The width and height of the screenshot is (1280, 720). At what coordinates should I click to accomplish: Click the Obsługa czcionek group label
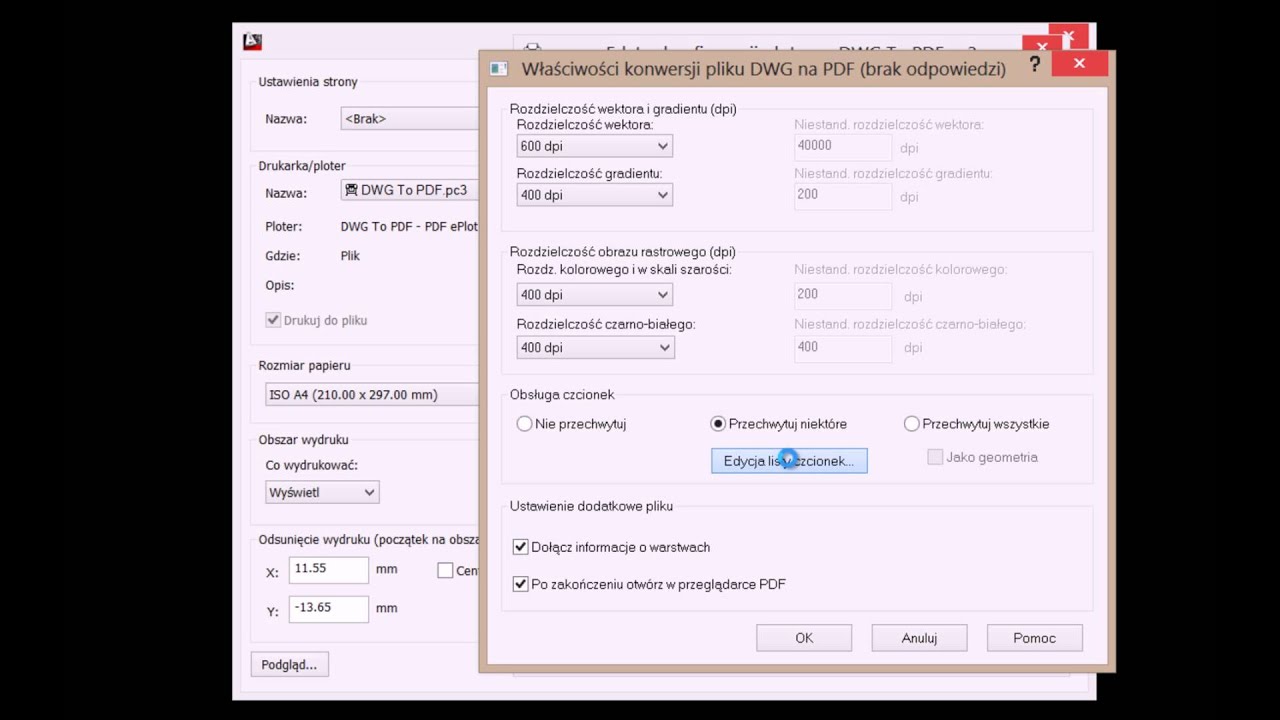[562, 395]
